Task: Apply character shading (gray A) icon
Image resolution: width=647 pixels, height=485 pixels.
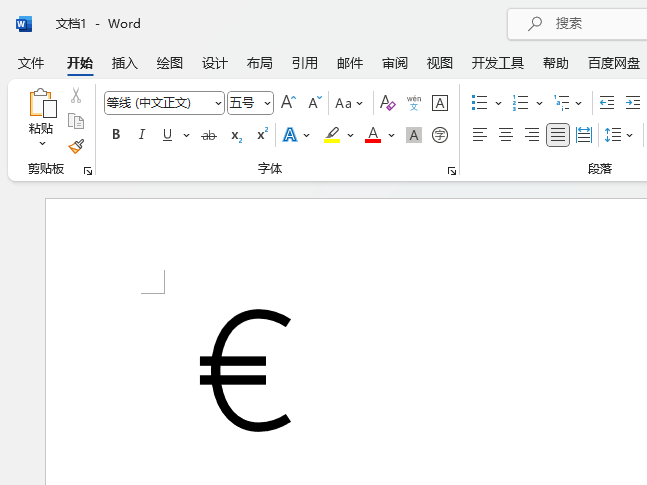Action: [x=414, y=135]
